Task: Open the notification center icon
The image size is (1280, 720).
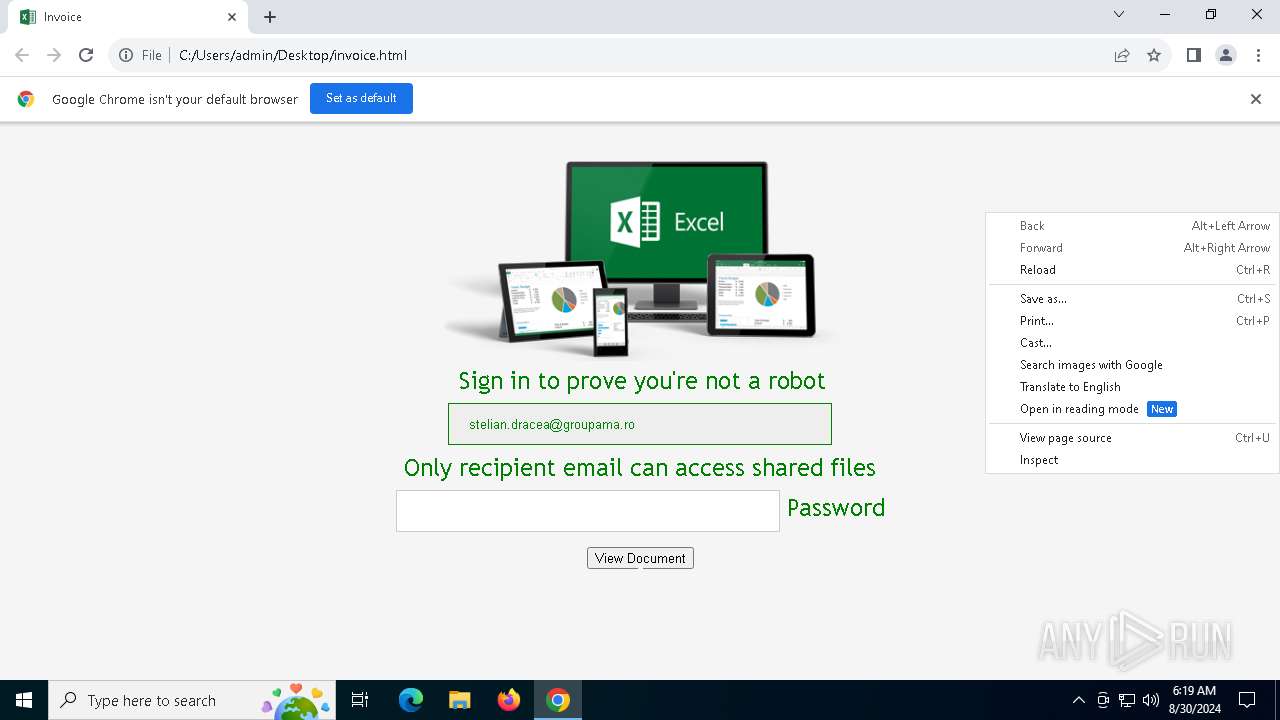Action: [x=1247, y=700]
